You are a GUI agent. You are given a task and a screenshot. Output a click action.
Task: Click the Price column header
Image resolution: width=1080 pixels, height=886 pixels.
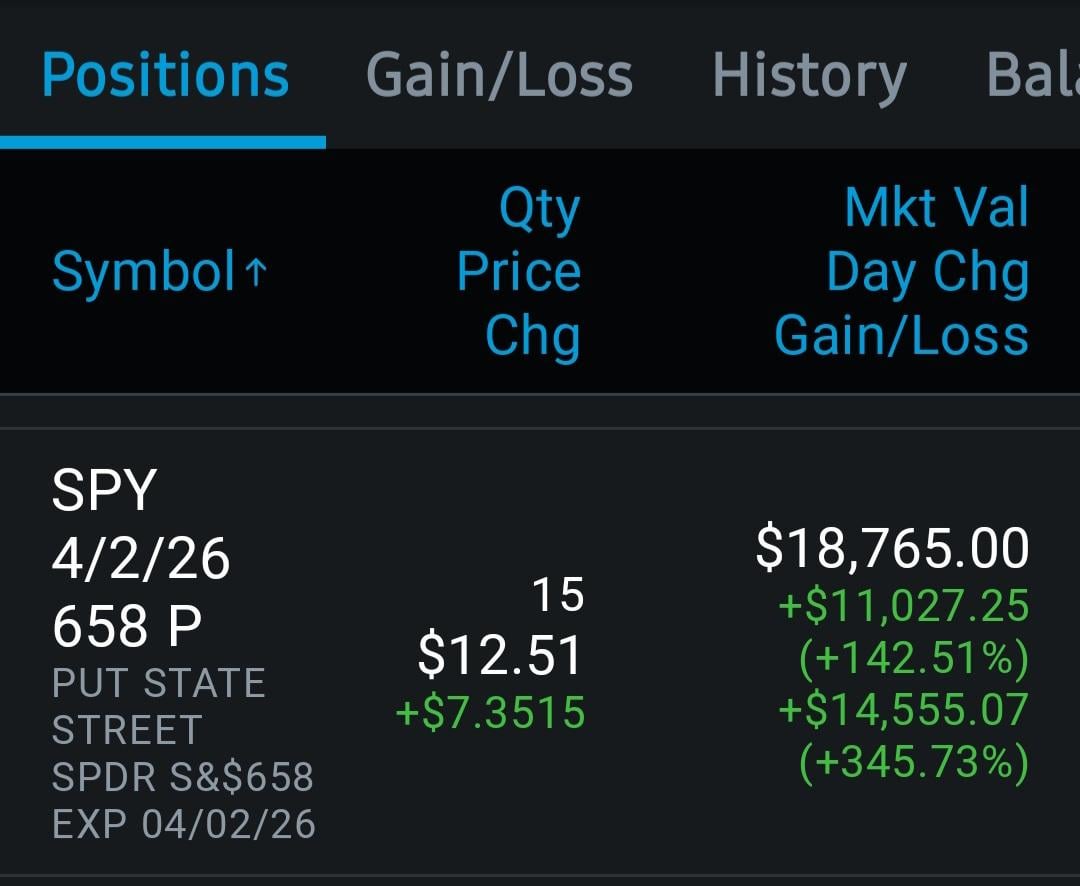[x=519, y=272]
